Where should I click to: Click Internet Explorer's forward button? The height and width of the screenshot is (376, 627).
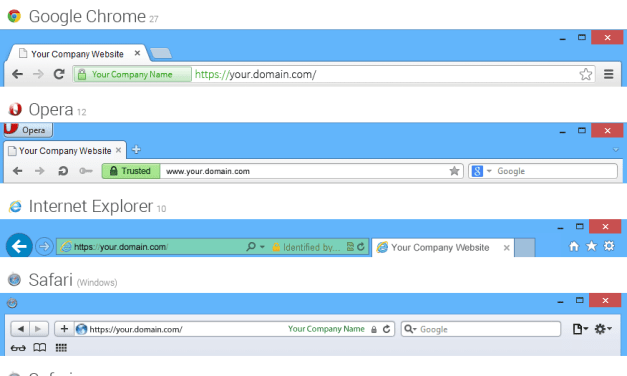(x=44, y=246)
